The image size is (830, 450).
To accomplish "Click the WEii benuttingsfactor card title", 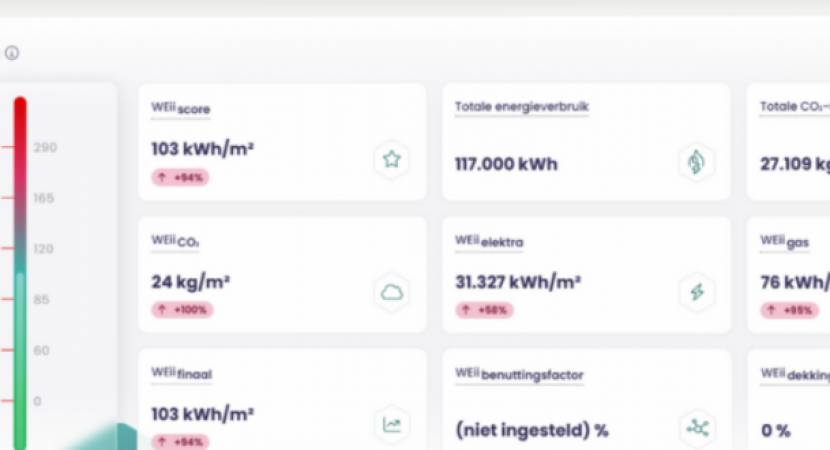I will coord(519,374).
